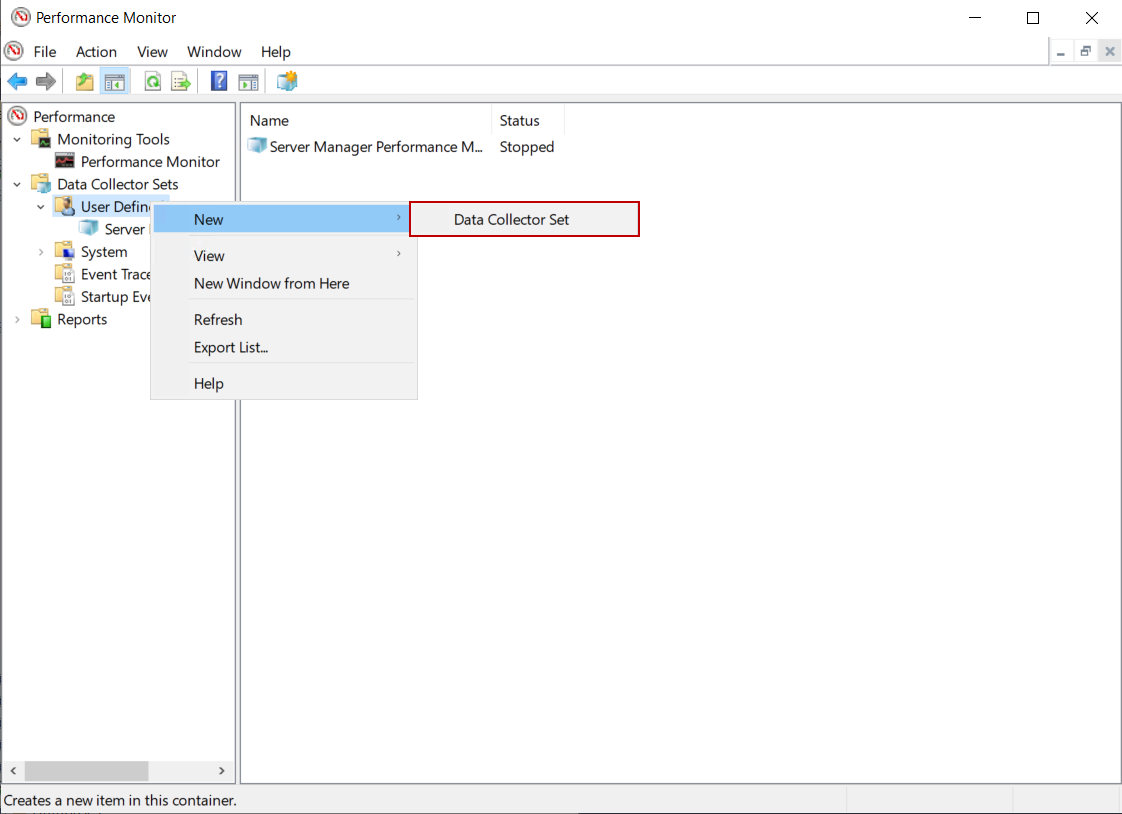Click the Reports folder icon
Screen dimensions: 1122x814
pyautogui.click(x=42, y=319)
